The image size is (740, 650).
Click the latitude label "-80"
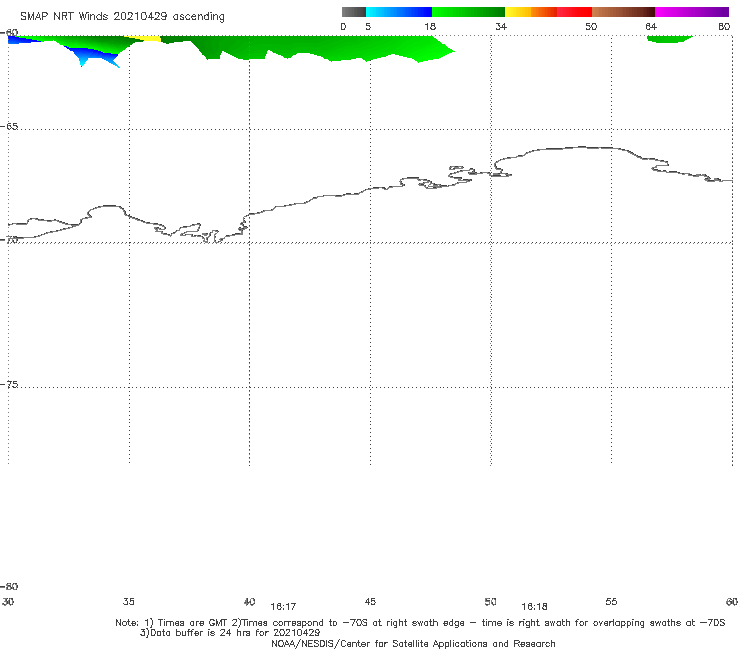coord(9,586)
